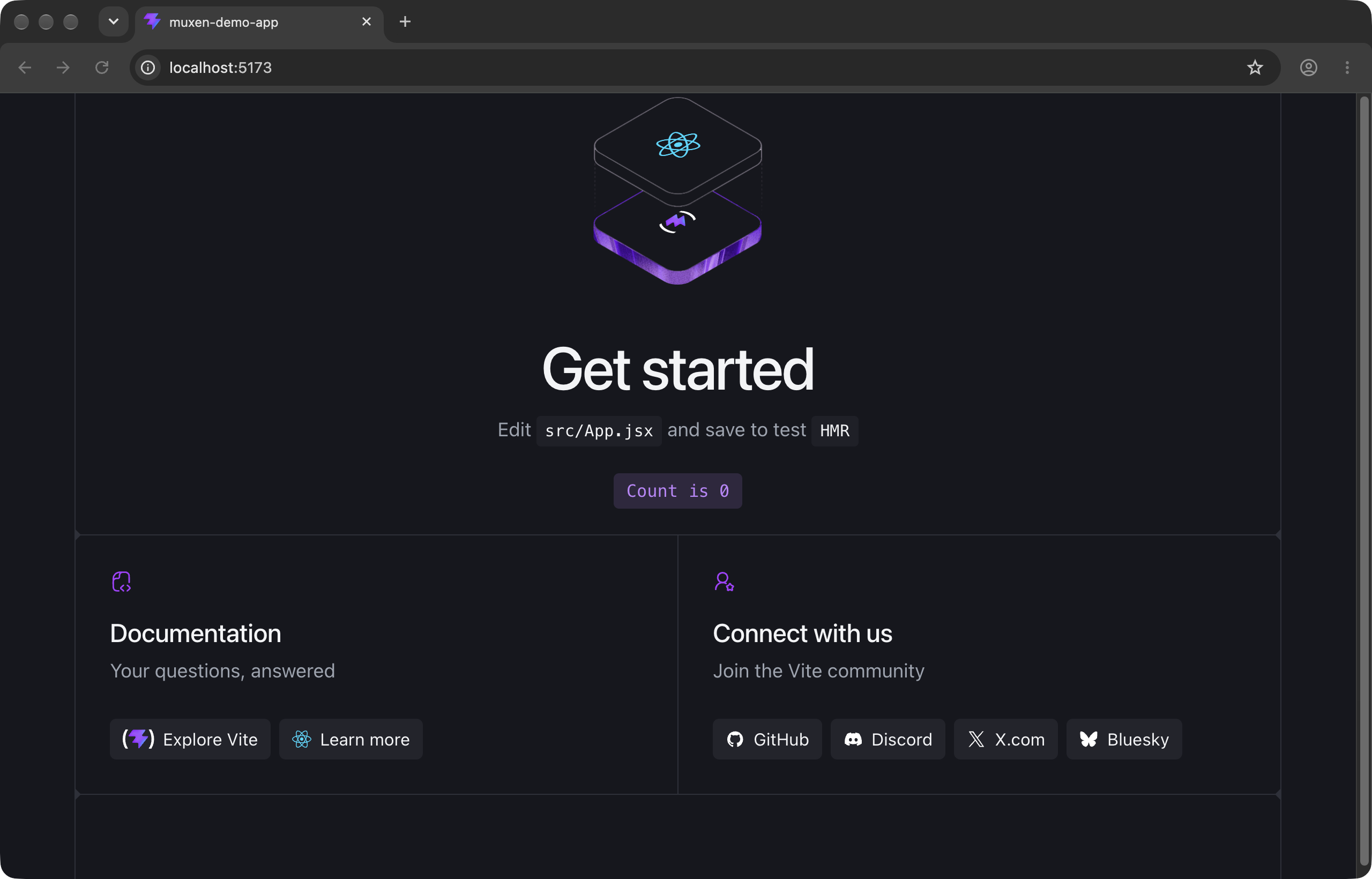This screenshot has width=1372, height=879.
Task: Expand the tab search dropdown chevron
Action: [114, 21]
